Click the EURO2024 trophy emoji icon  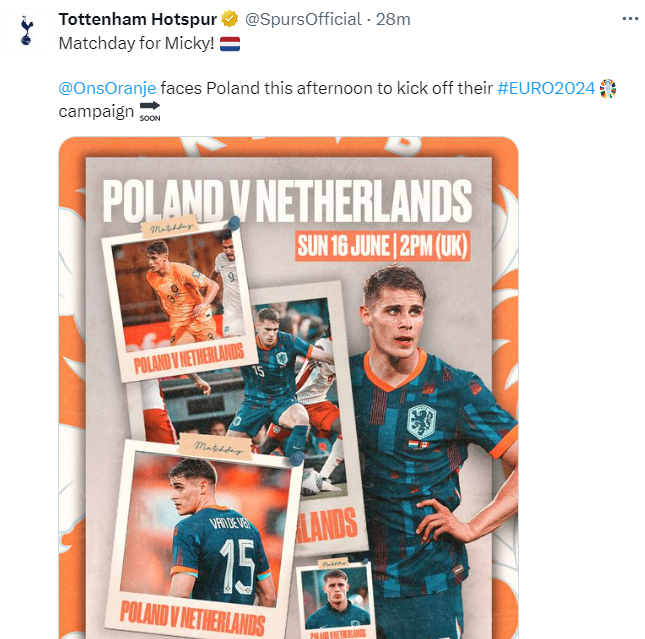coord(608,88)
